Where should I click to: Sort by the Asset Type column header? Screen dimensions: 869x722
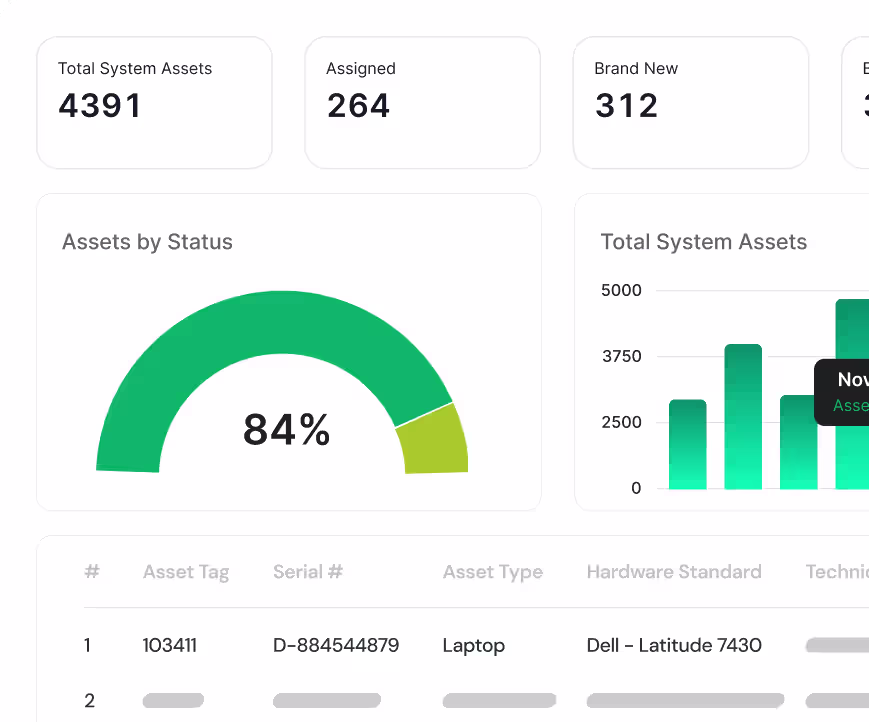[493, 572]
